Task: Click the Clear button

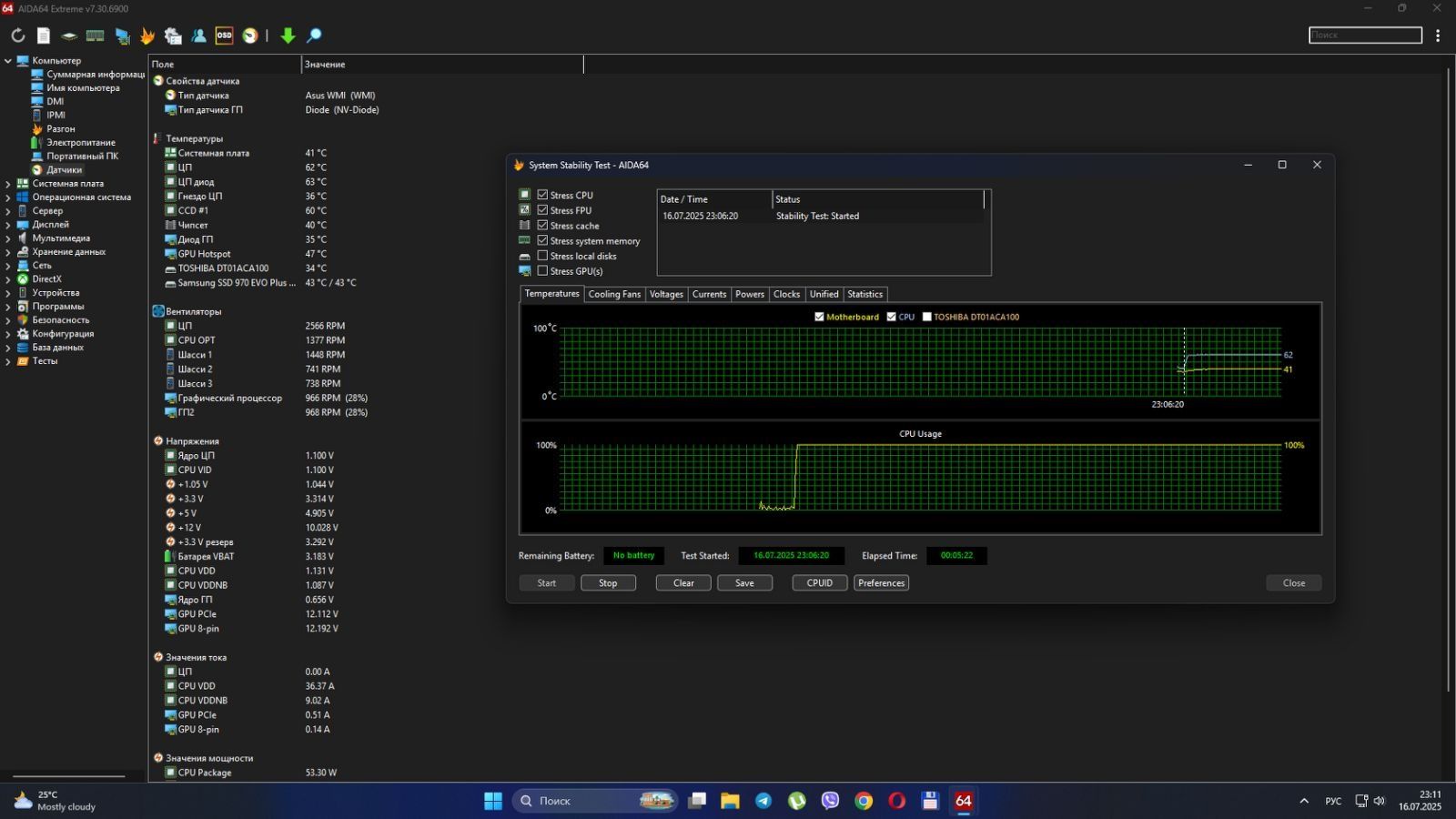Action: point(683,583)
